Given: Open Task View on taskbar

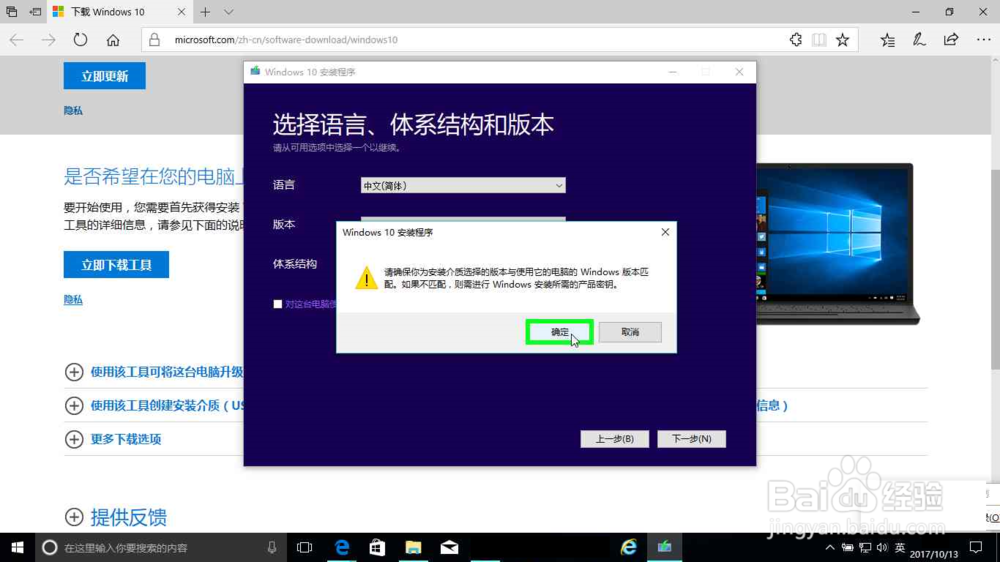Looking at the screenshot, I should coord(304,547).
